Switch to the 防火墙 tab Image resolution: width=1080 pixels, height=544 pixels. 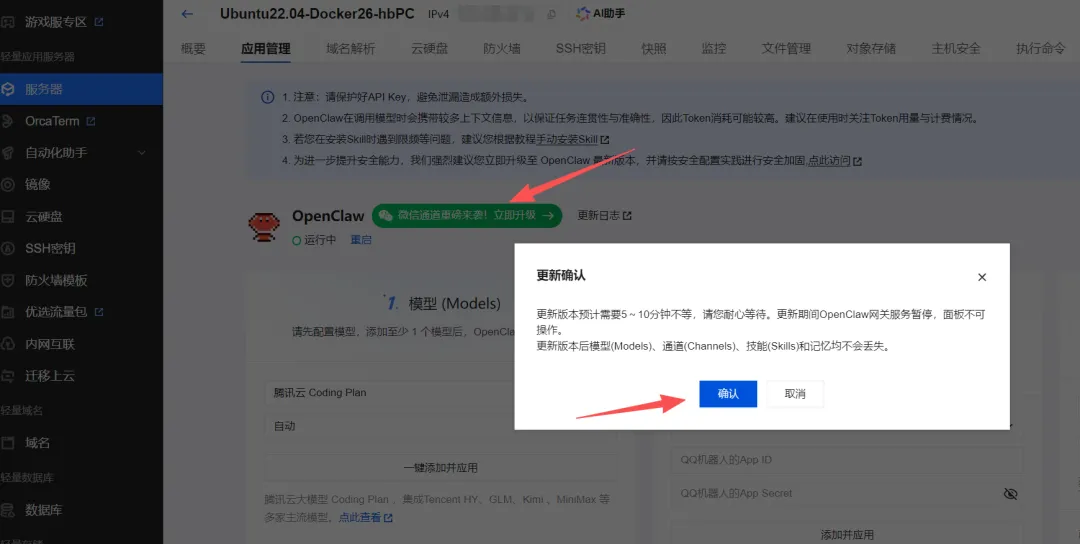coord(502,48)
